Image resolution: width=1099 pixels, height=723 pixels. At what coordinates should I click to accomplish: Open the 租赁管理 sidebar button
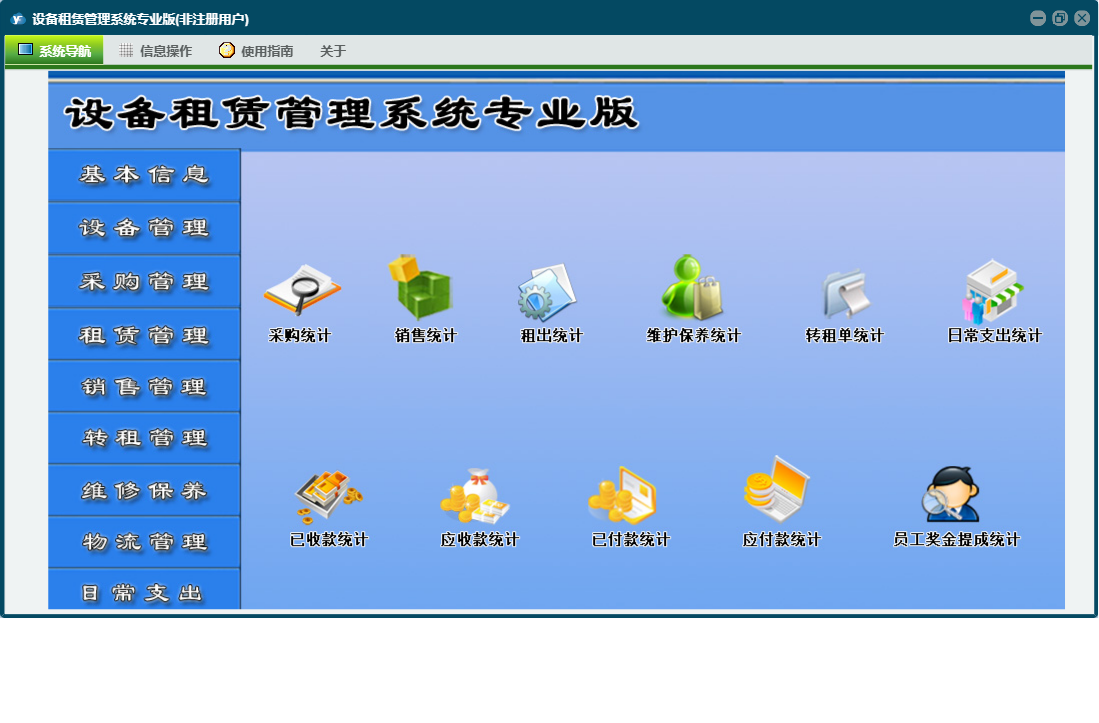coord(144,335)
